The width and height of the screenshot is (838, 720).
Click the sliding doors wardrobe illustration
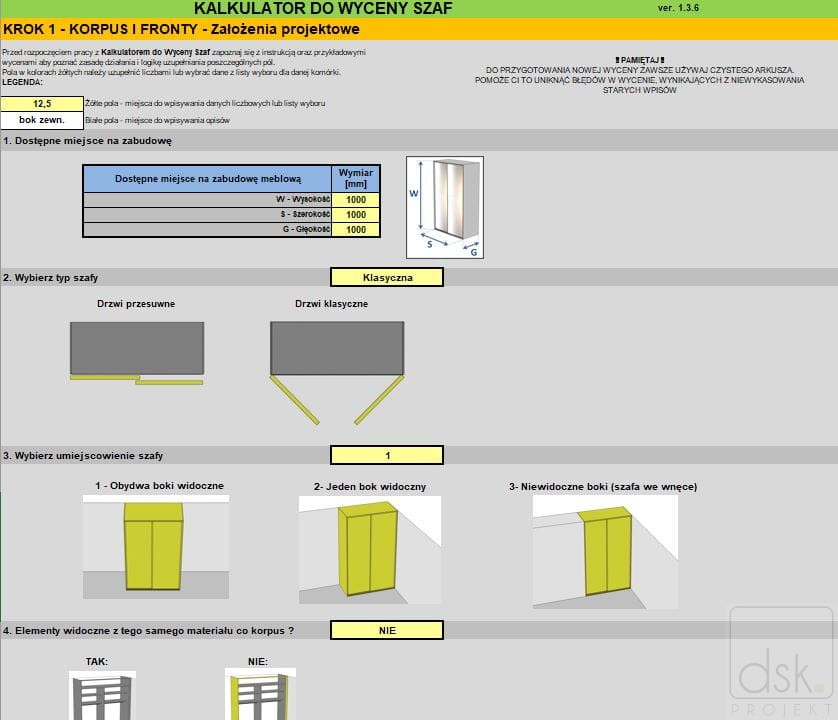tap(137, 352)
